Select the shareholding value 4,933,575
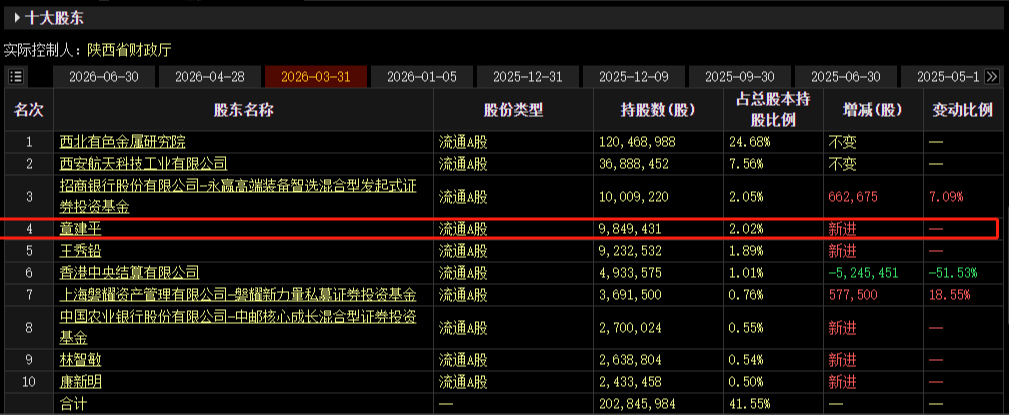This screenshot has width=1009, height=415. click(x=630, y=273)
